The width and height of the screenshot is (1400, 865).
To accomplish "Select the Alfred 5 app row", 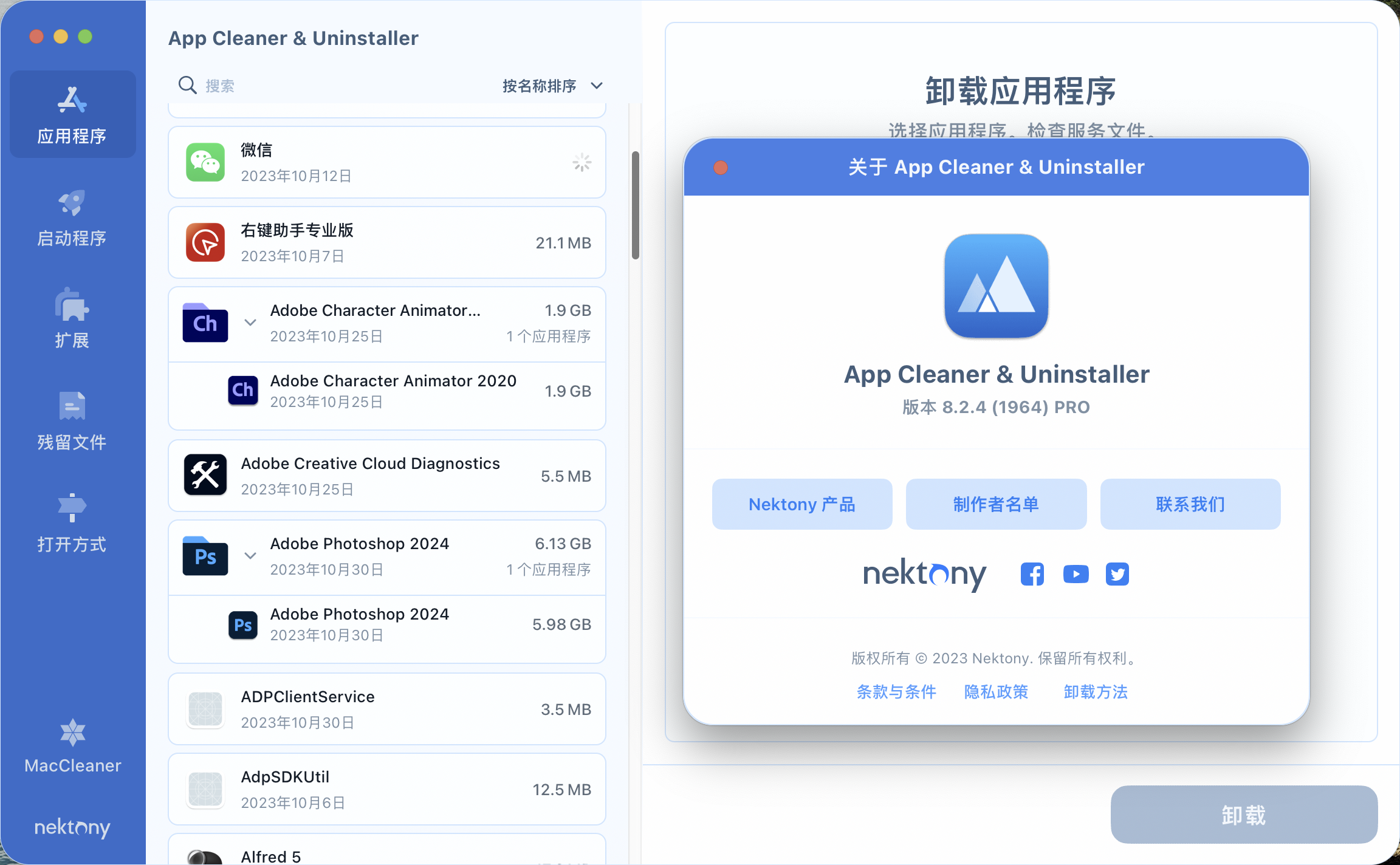I will pyautogui.click(x=387, y=849).
